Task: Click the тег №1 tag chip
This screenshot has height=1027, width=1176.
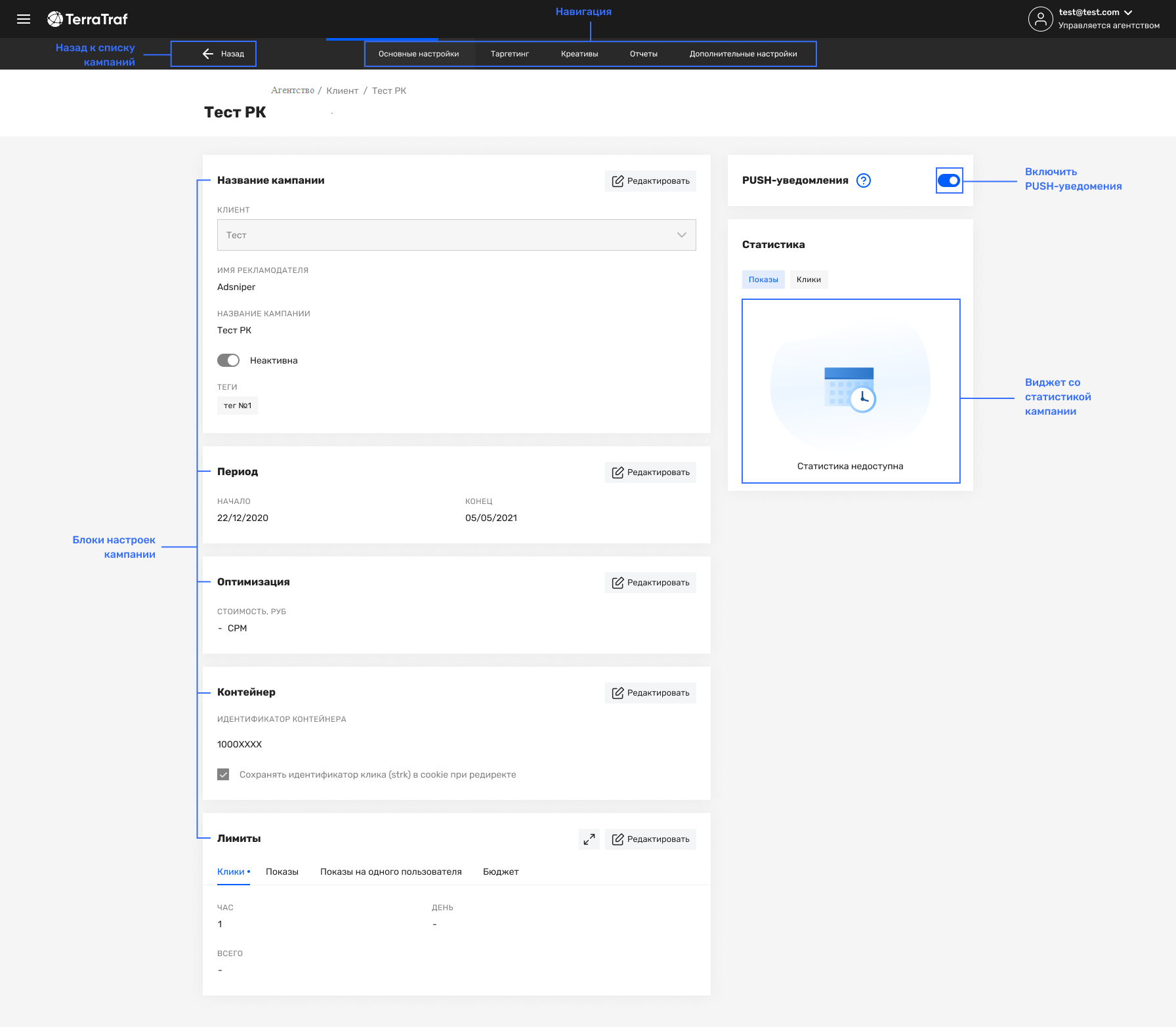Action: tap(238, 406)
